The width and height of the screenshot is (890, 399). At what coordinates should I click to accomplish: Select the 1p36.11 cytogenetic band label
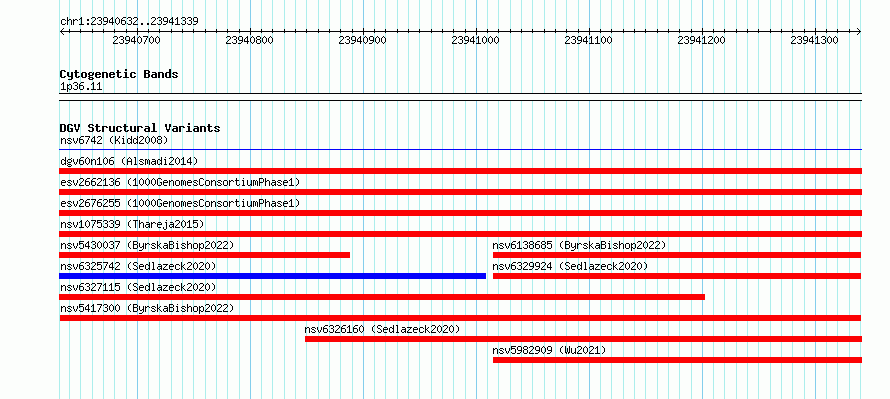point(81,87)
